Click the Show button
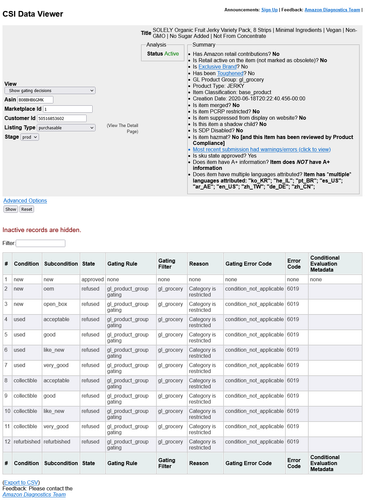Image resolution: width=365 pixels, height=500 pixels. 11,209
